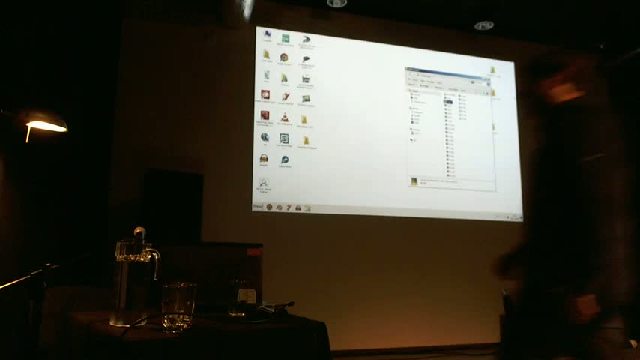Screen dimensions: 640x360
Task: Launch the blue circular chat bubble desktop icon
Action: point(285,160)
